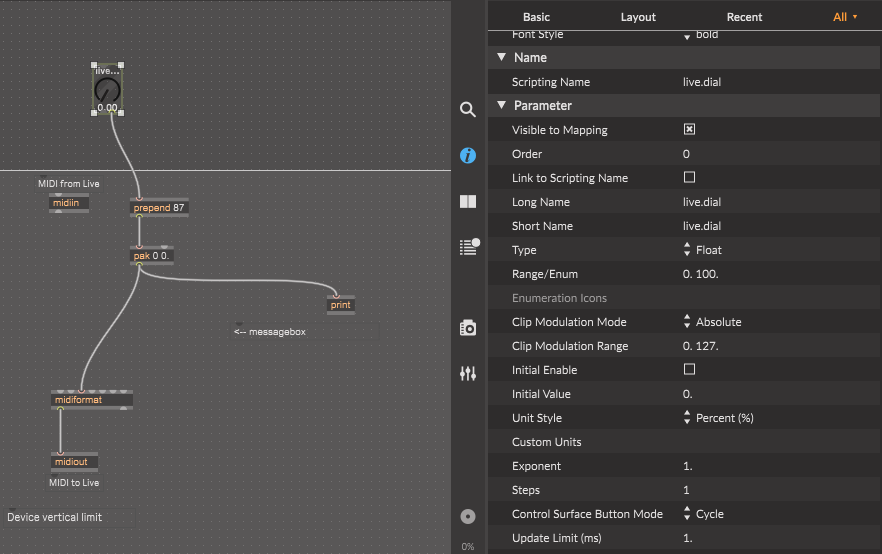The image size is (882, 554).
Task: Open the Max Console list icon
Action: (x=468, y=247)
